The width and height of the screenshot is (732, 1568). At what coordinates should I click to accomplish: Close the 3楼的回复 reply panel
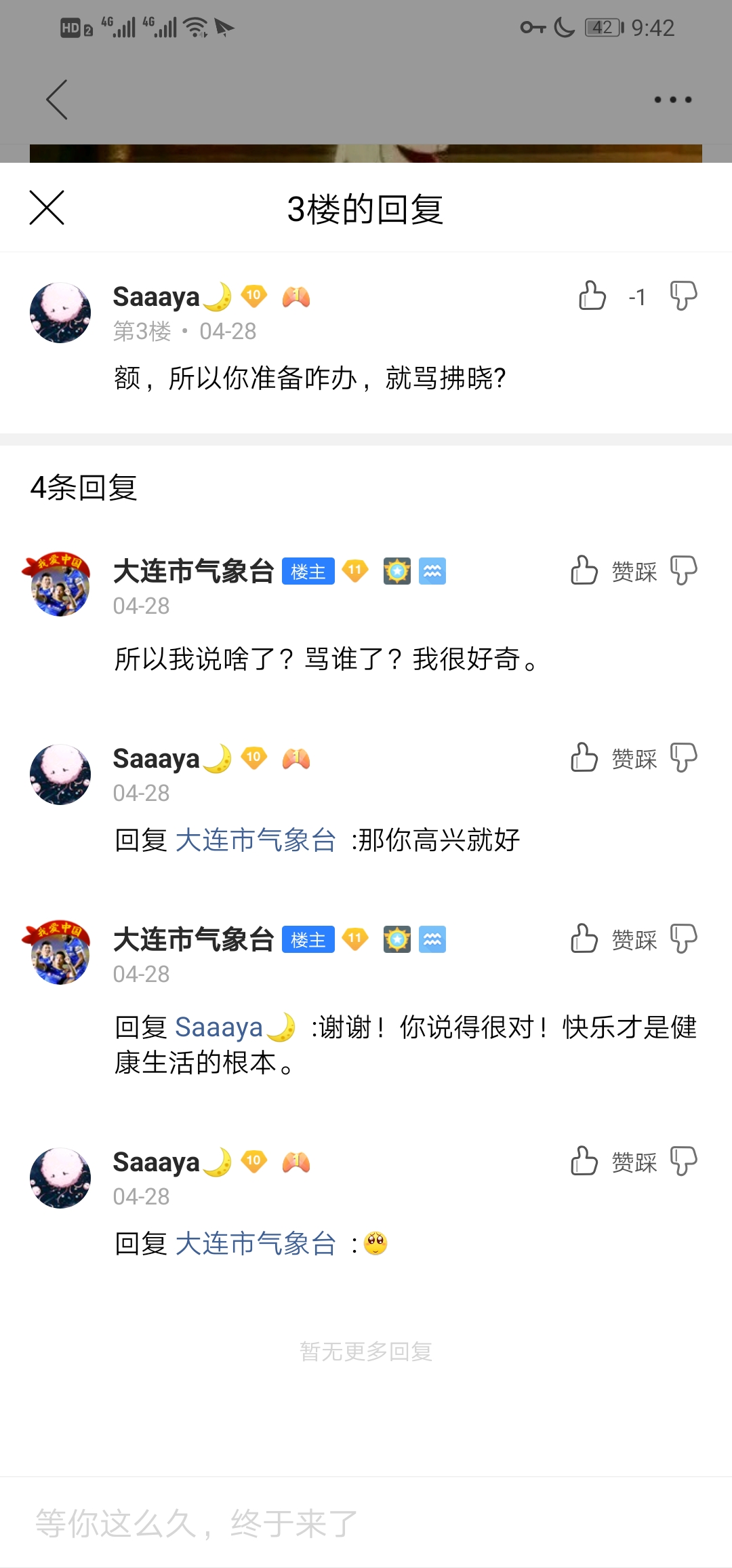point(47,208)
